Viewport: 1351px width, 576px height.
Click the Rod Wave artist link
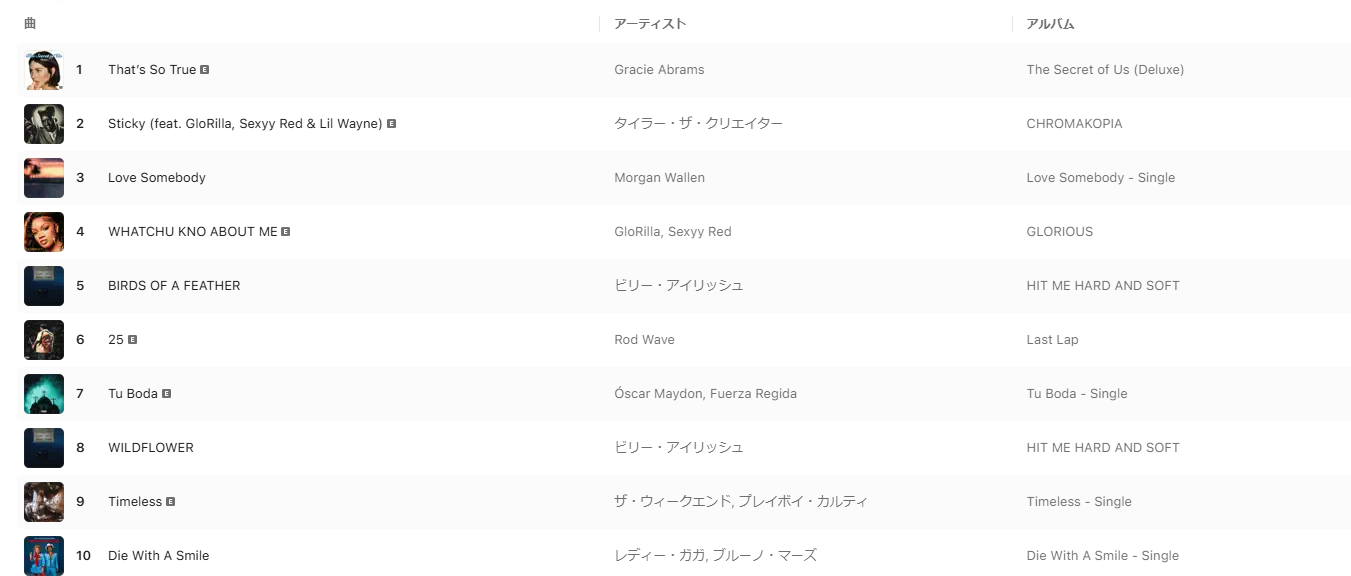coord(644,340)
